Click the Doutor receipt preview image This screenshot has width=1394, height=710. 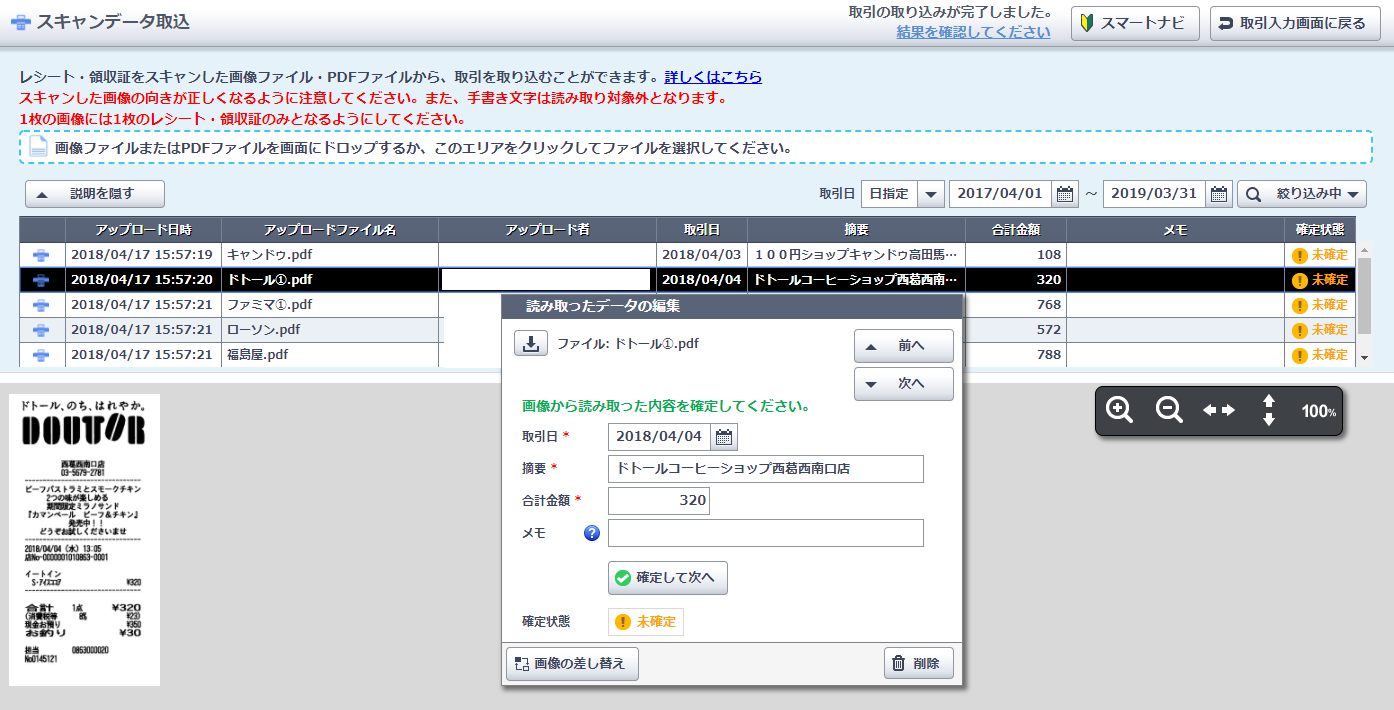tap(85, 540)
